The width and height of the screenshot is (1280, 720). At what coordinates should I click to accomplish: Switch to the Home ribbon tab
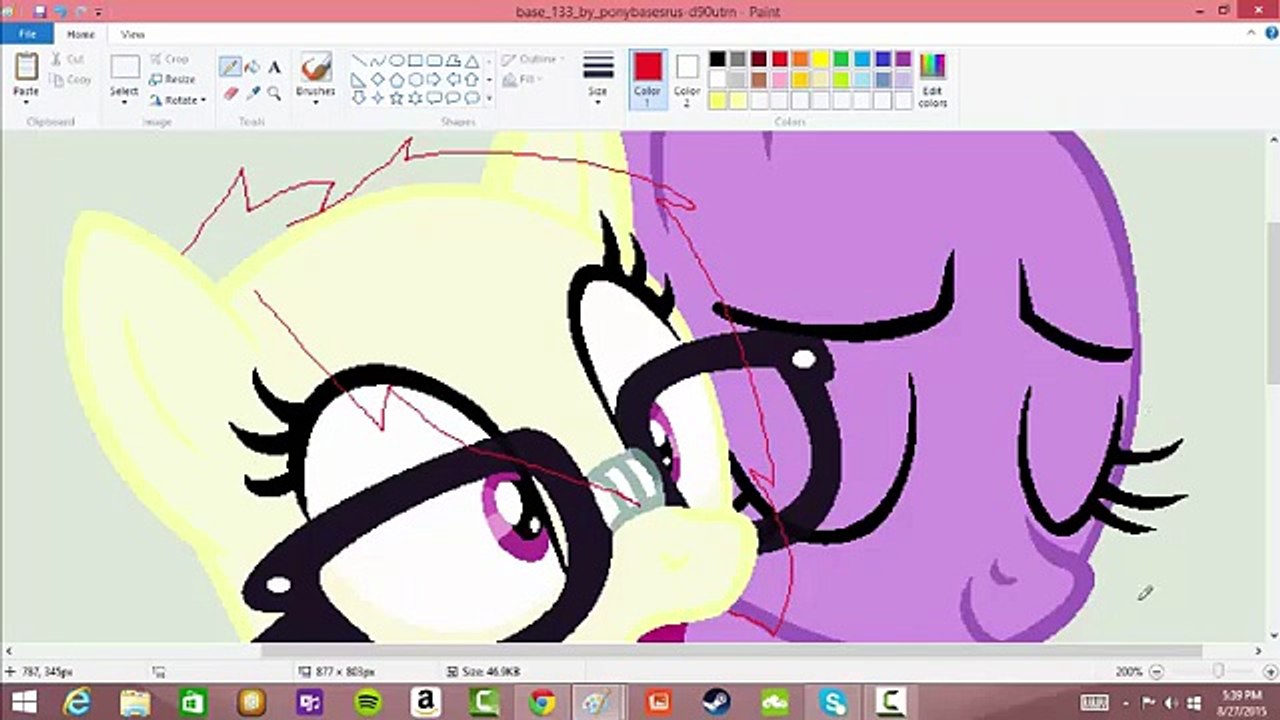click(x=81, y=34)
